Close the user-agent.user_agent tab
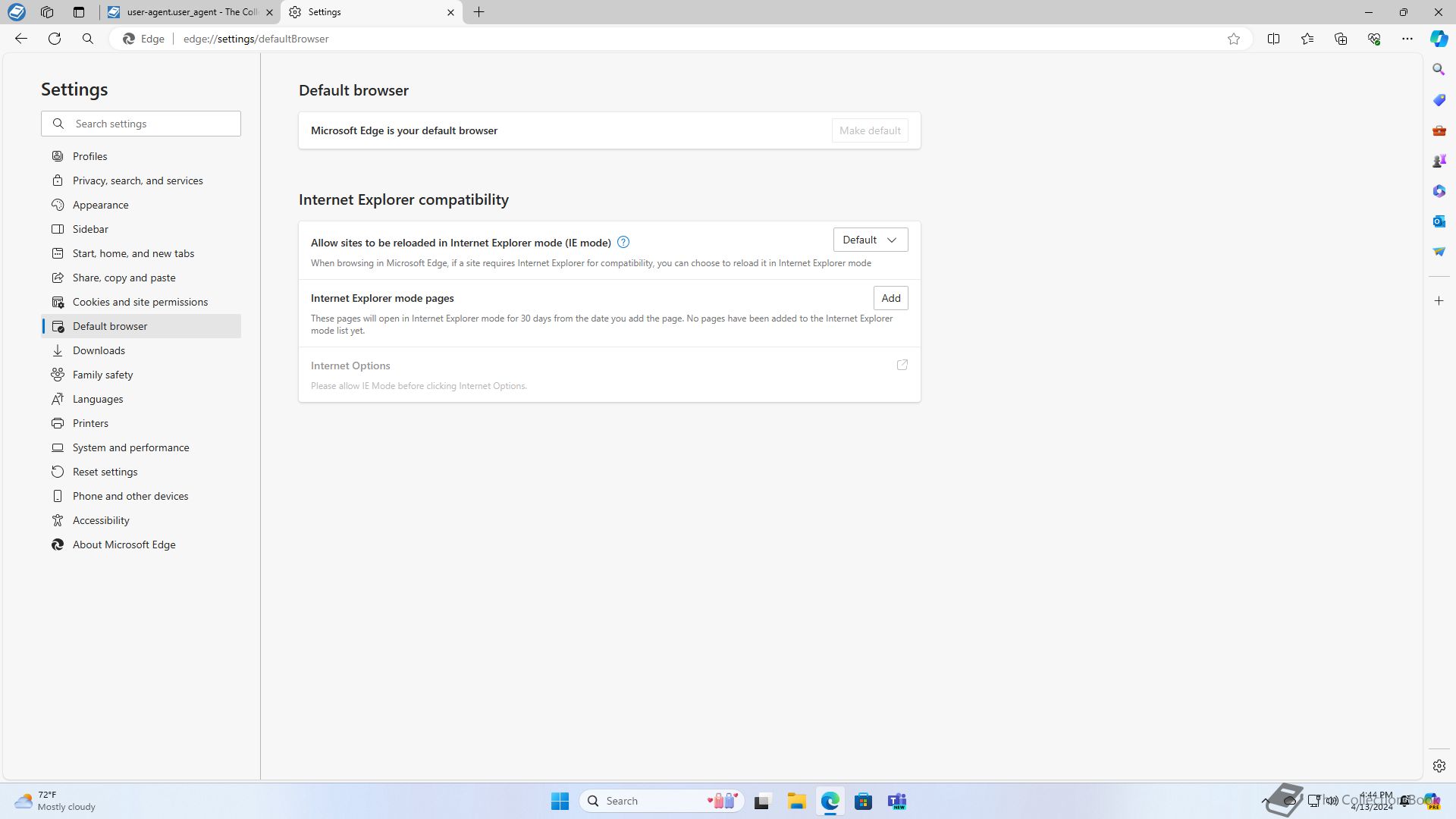The height and width of the screenshot is (819, 1456). coord(269,12)
